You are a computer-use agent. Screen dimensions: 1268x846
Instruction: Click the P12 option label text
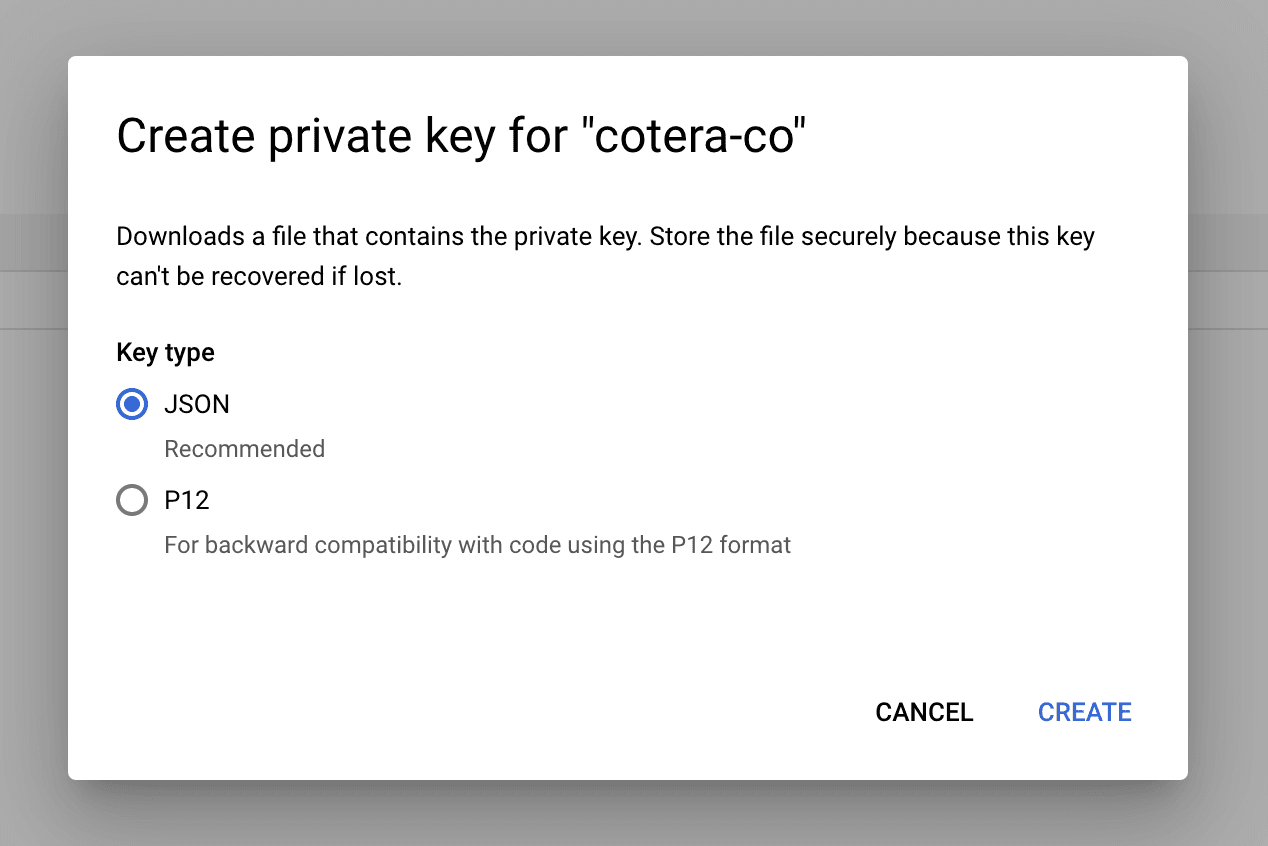coord(187,500)
